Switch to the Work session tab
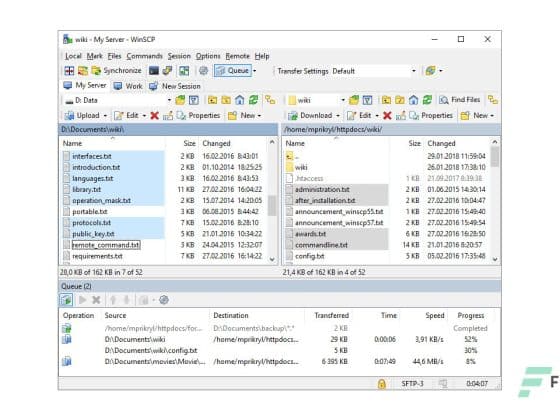 pos(128,86)
